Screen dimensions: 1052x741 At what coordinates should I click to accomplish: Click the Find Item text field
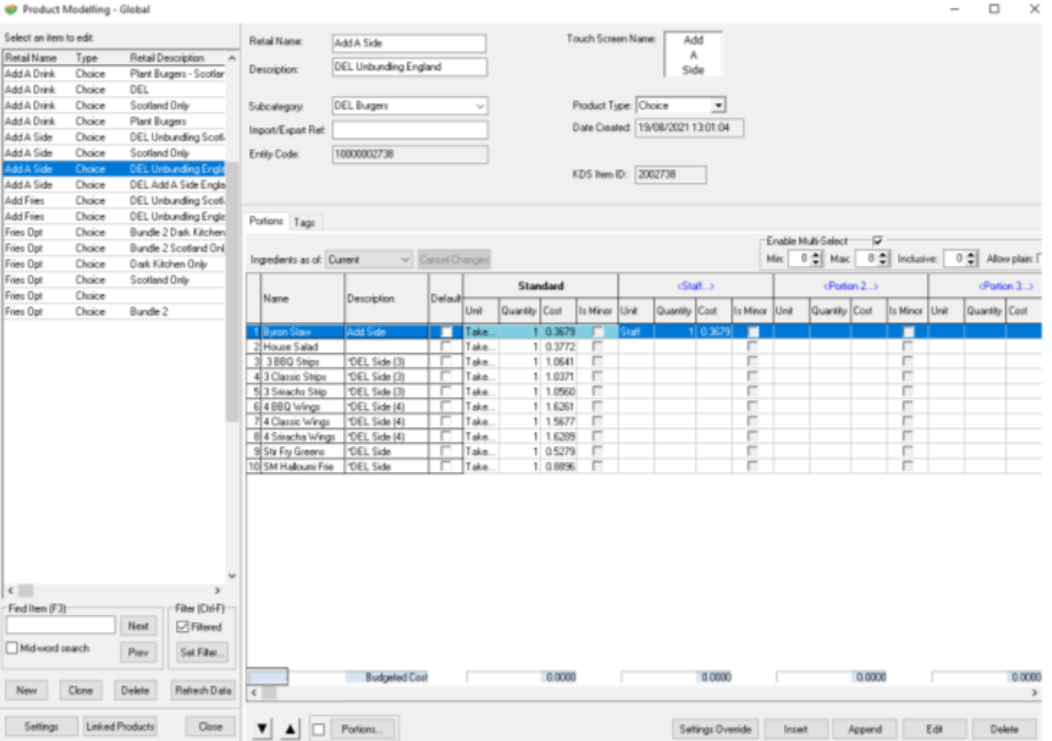(x=61, y=626)
